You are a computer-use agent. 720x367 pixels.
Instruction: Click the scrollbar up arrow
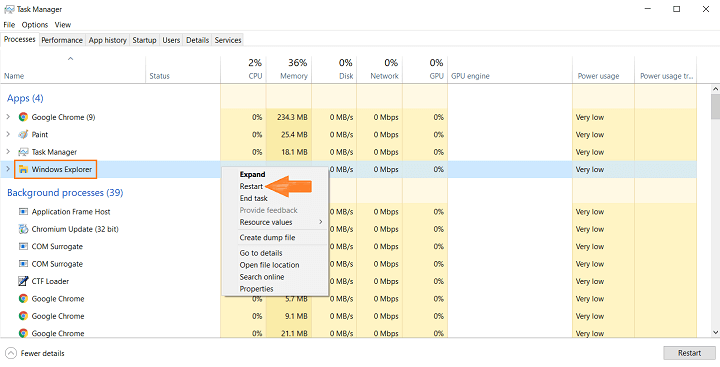[715, 89]
